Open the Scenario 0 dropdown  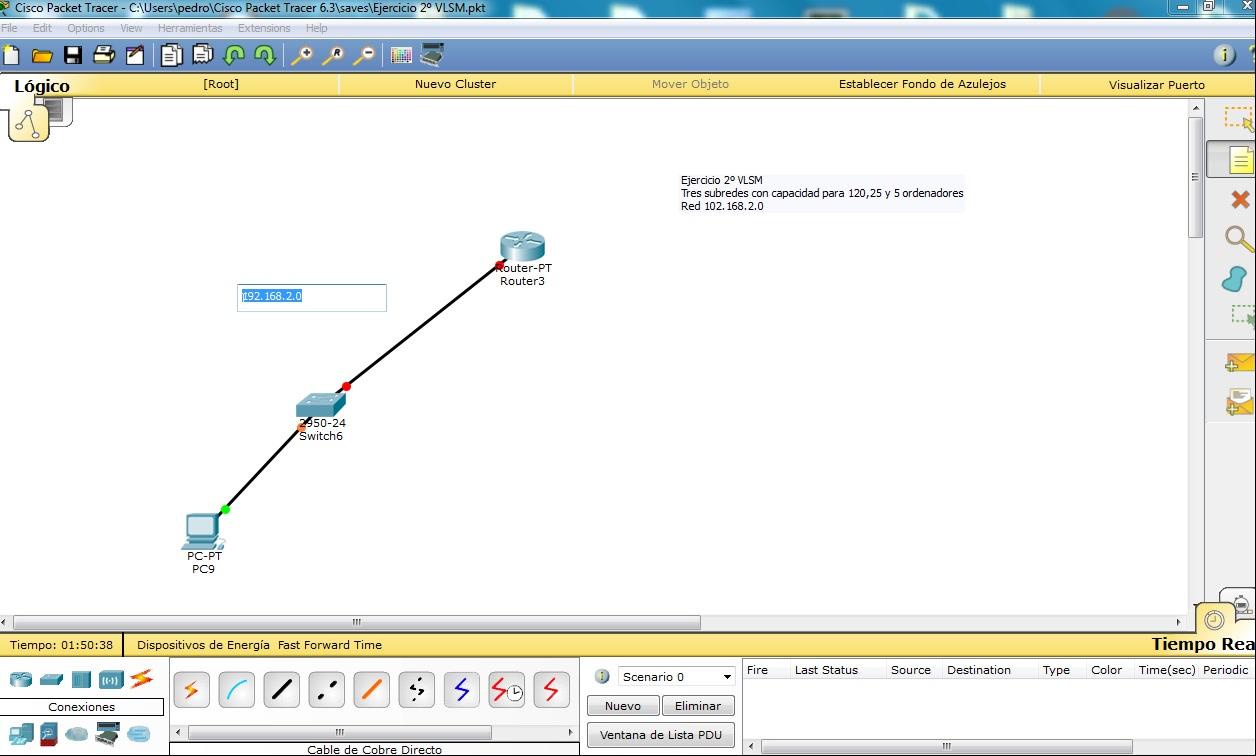coord(677,677)
